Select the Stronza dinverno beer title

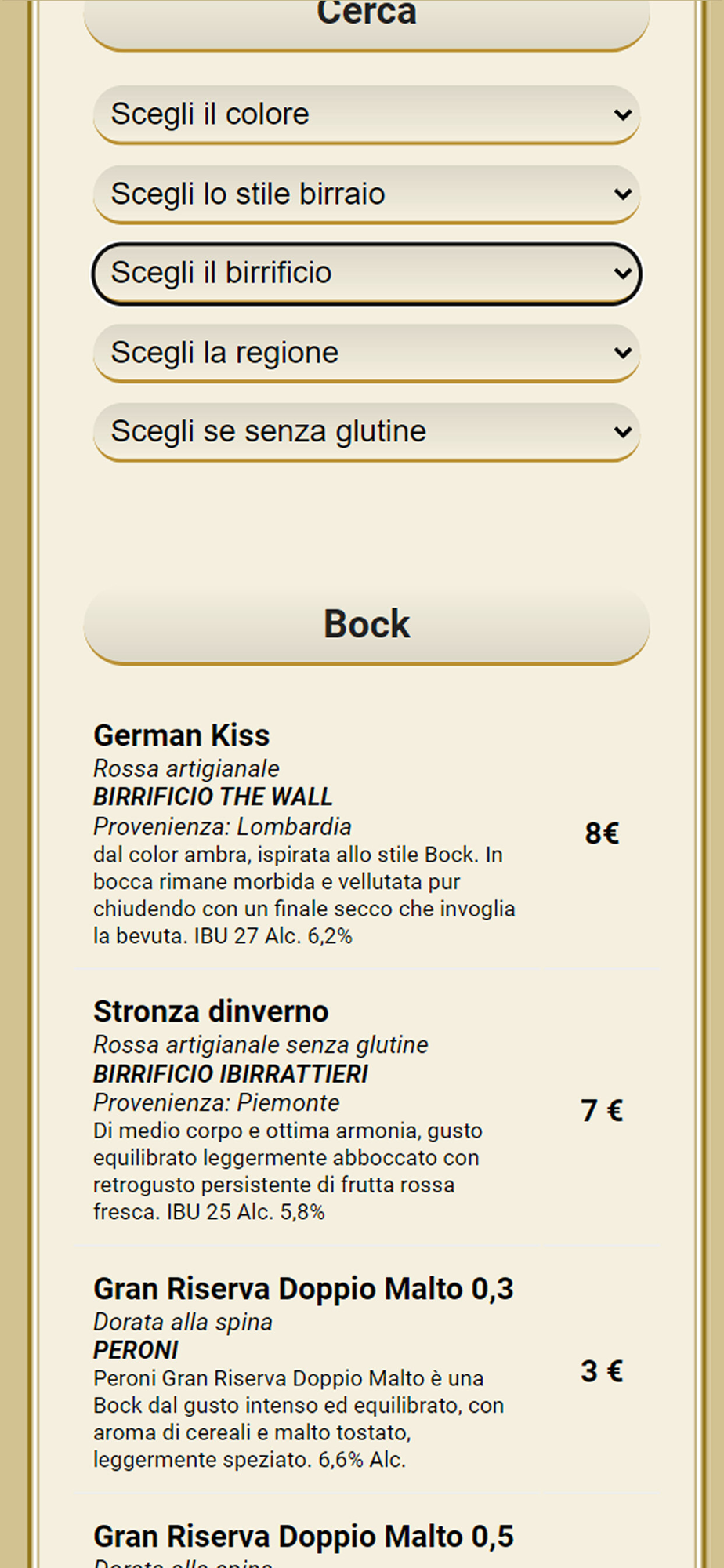coord(211,1012)
